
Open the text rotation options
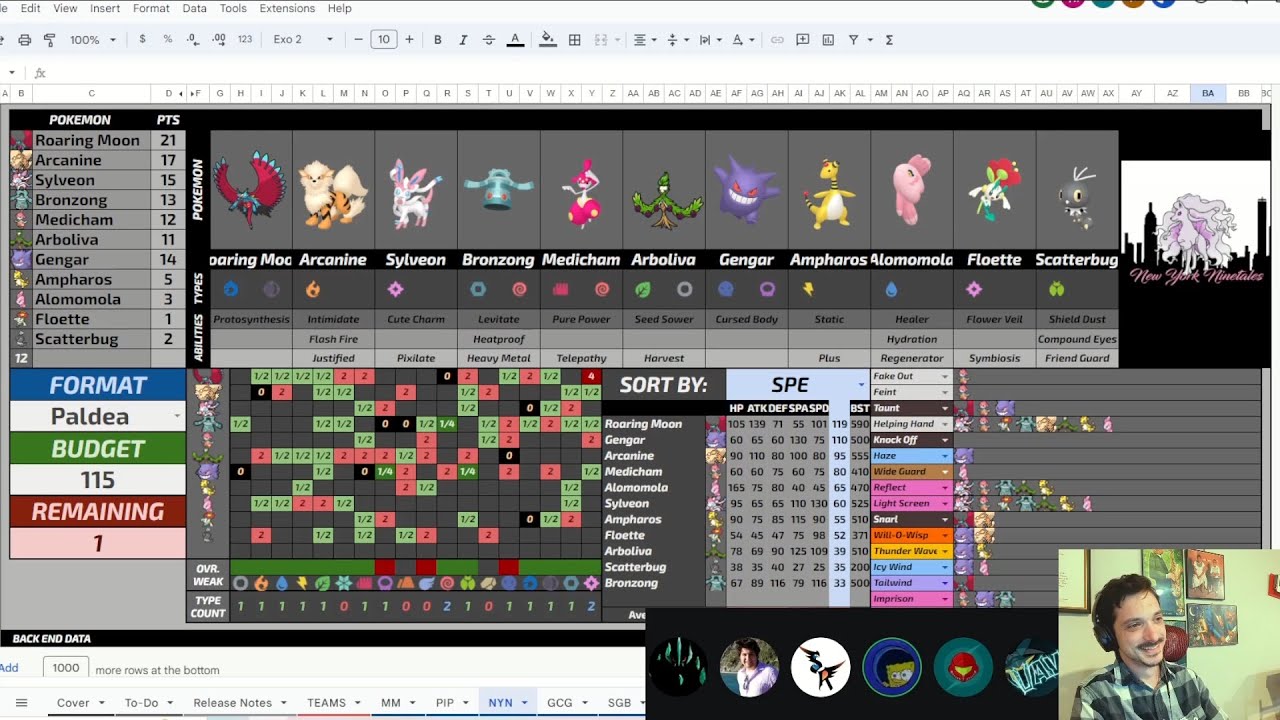[x=742, y=40]
